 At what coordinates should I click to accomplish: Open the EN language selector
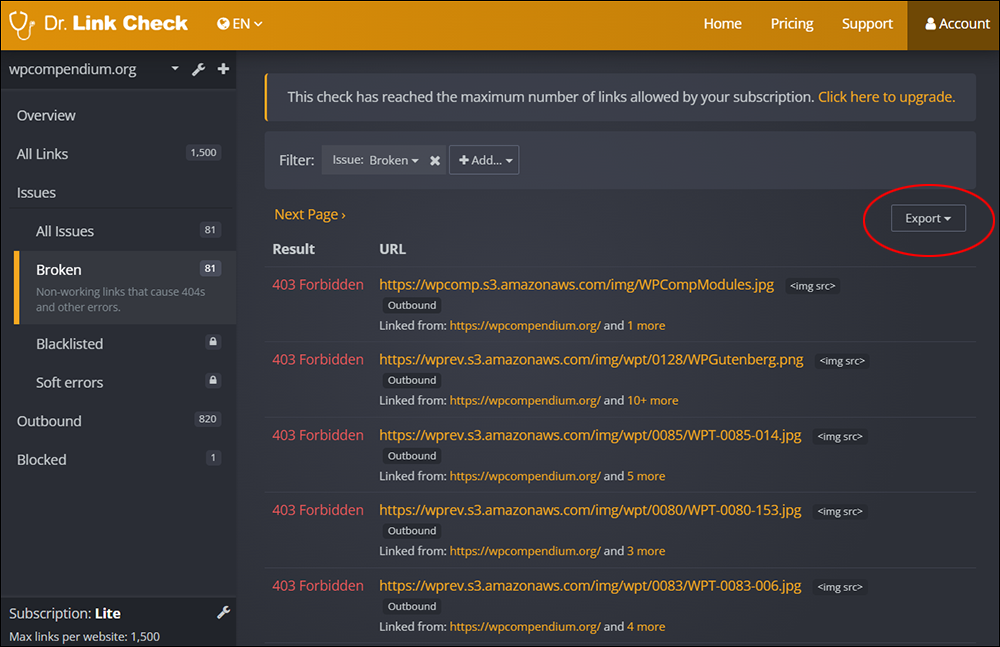tap(240, 24)
